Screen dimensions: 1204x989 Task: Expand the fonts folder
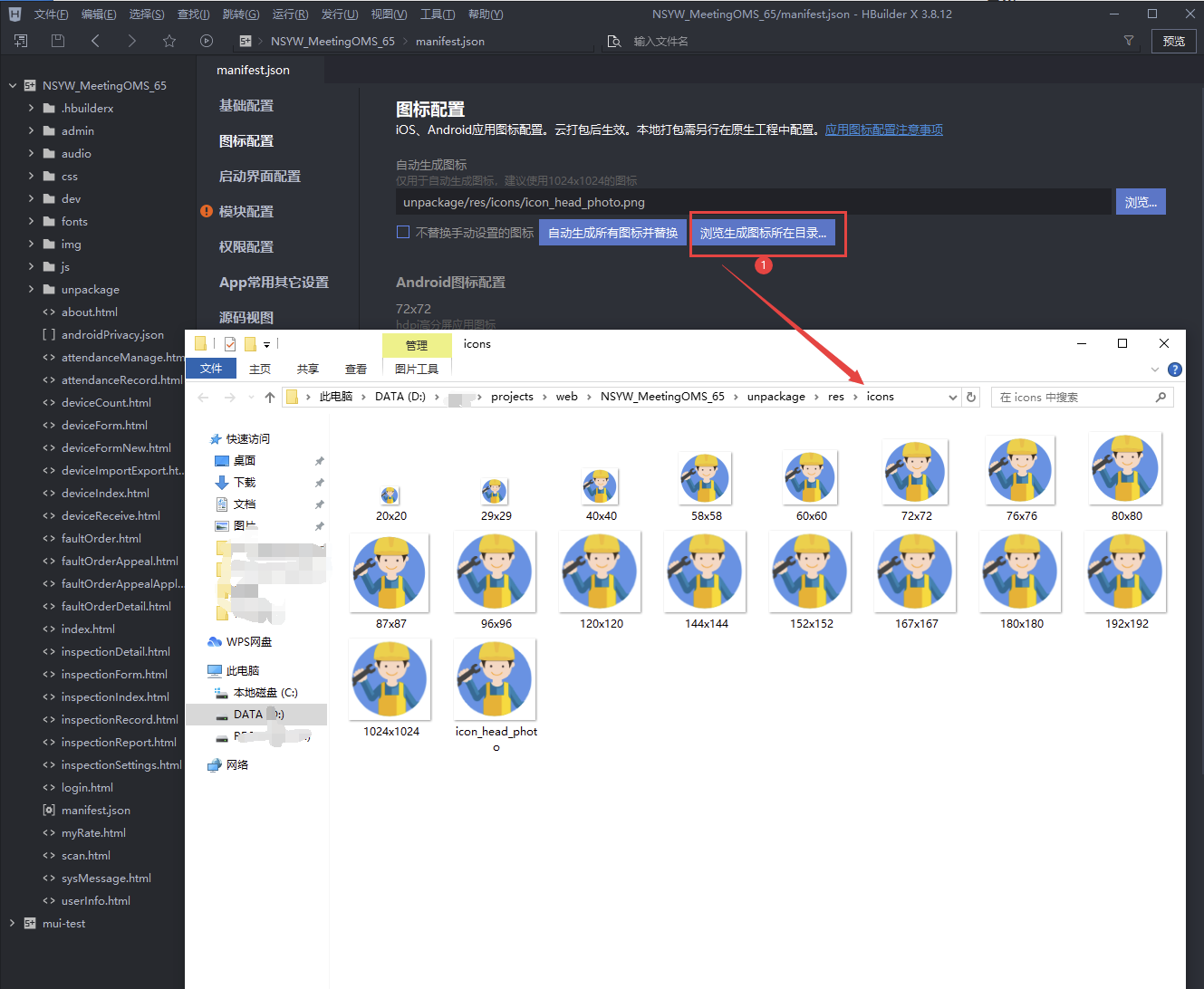coord(32,221)
